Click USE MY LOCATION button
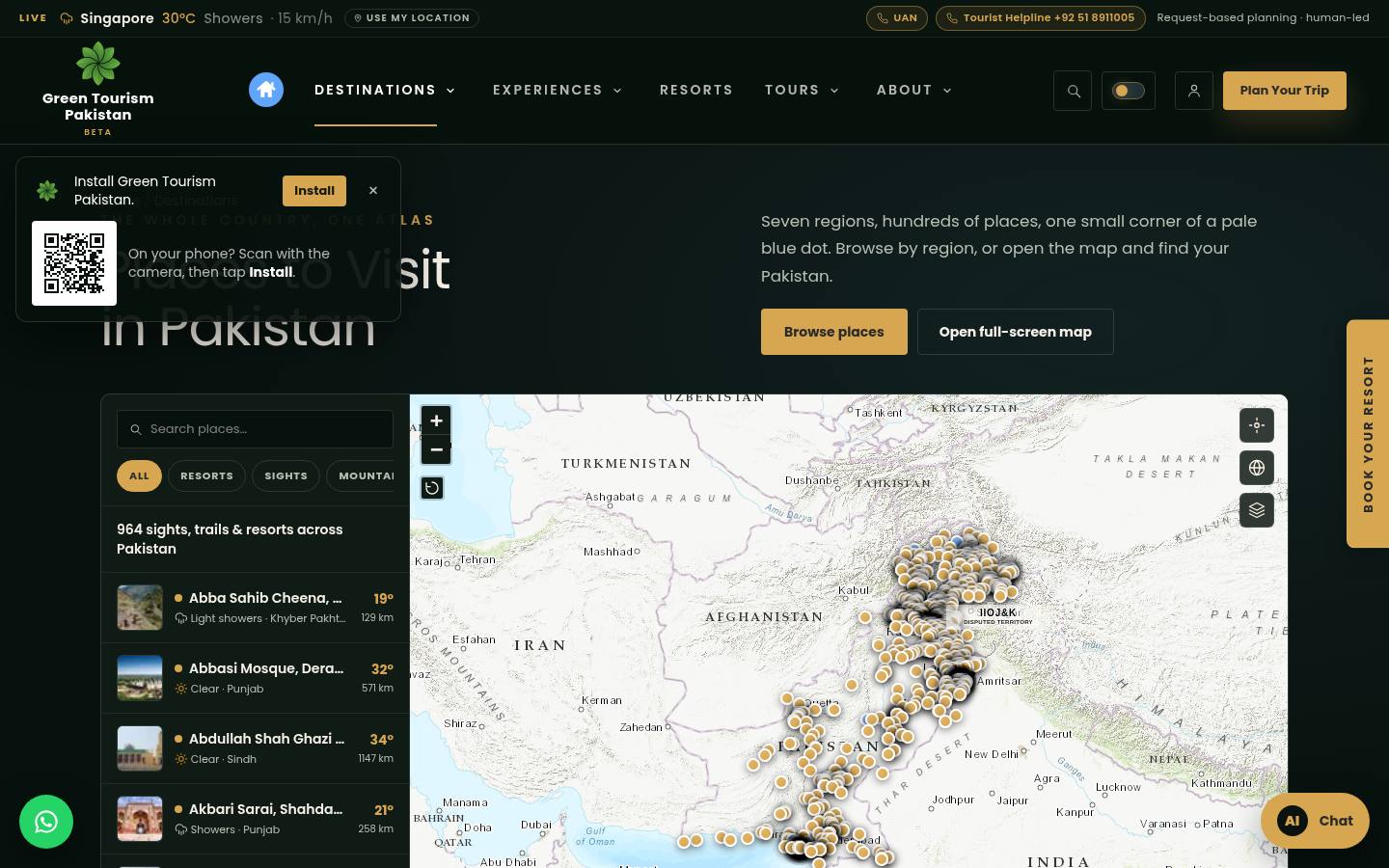 click(412, 18)
